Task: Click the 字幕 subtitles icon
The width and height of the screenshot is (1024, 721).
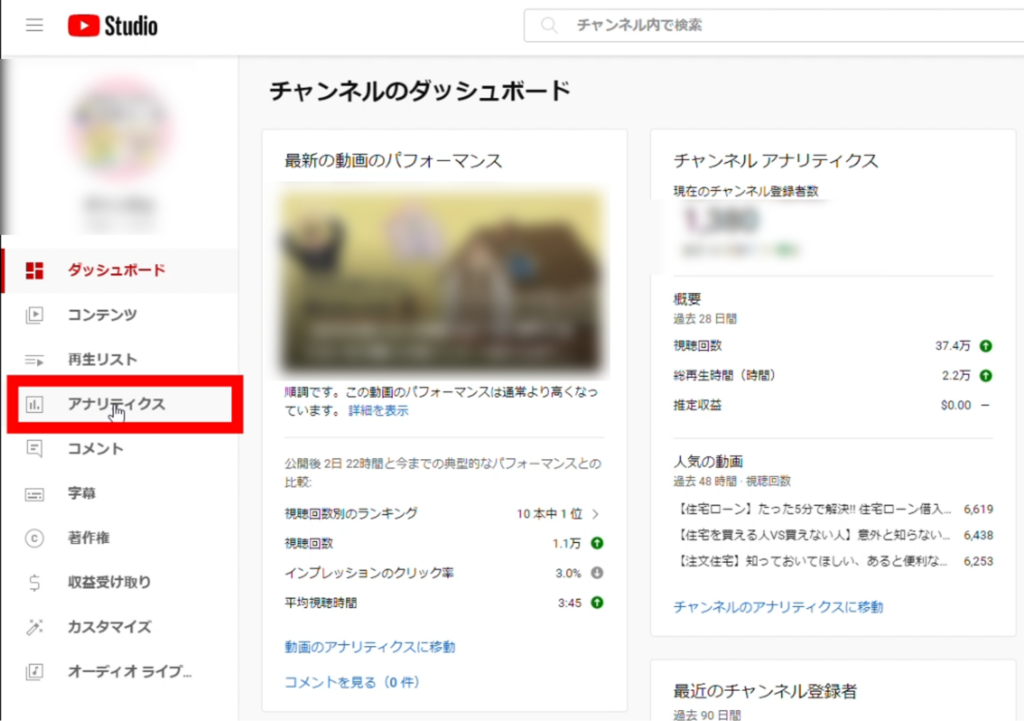Action: click(x=35, y=494)
